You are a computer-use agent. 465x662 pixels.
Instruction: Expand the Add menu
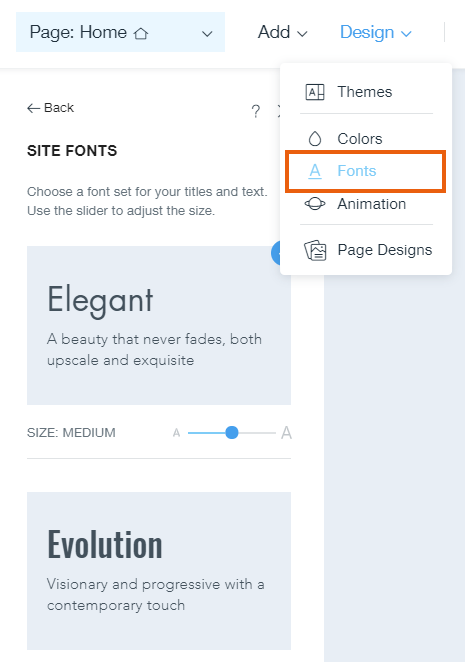point(283,32)
